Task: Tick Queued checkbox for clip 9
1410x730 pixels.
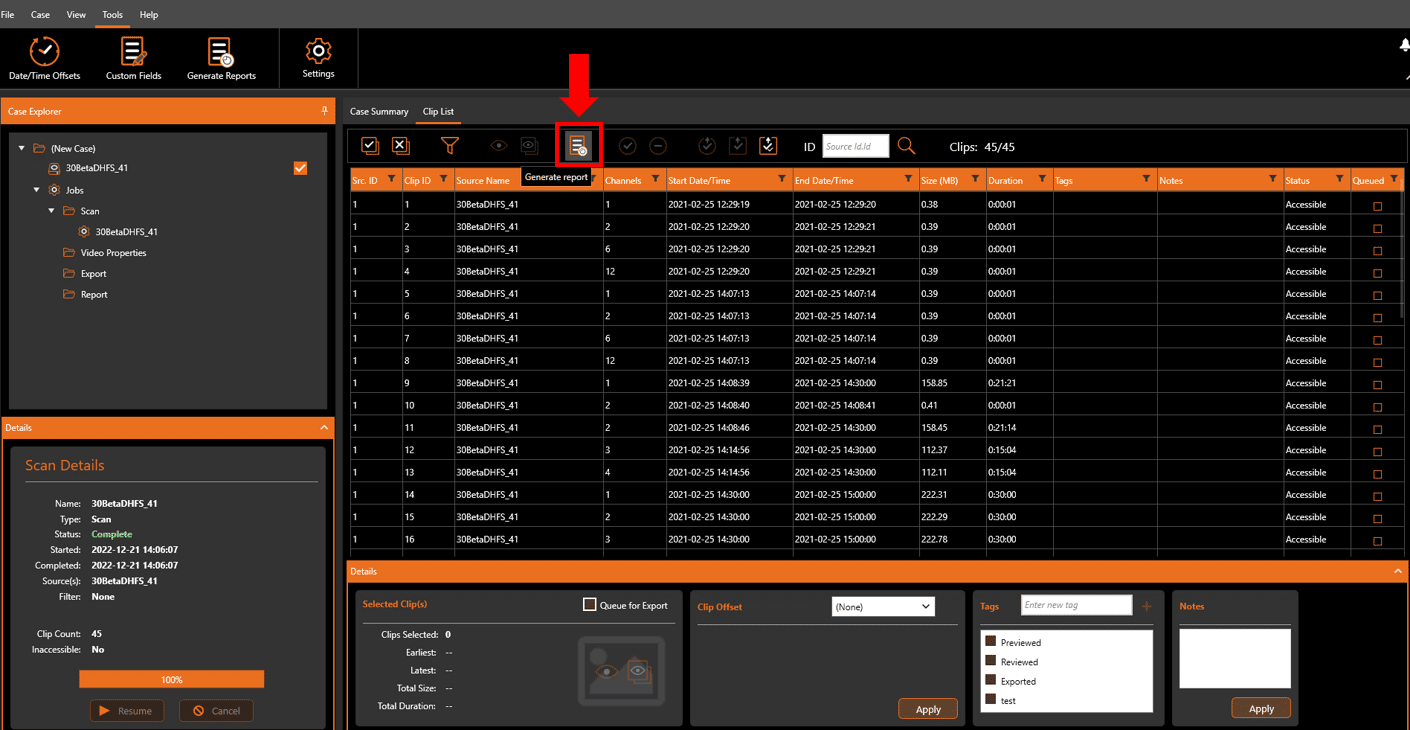Action: pyautogui.click(x=1377, y=384)
